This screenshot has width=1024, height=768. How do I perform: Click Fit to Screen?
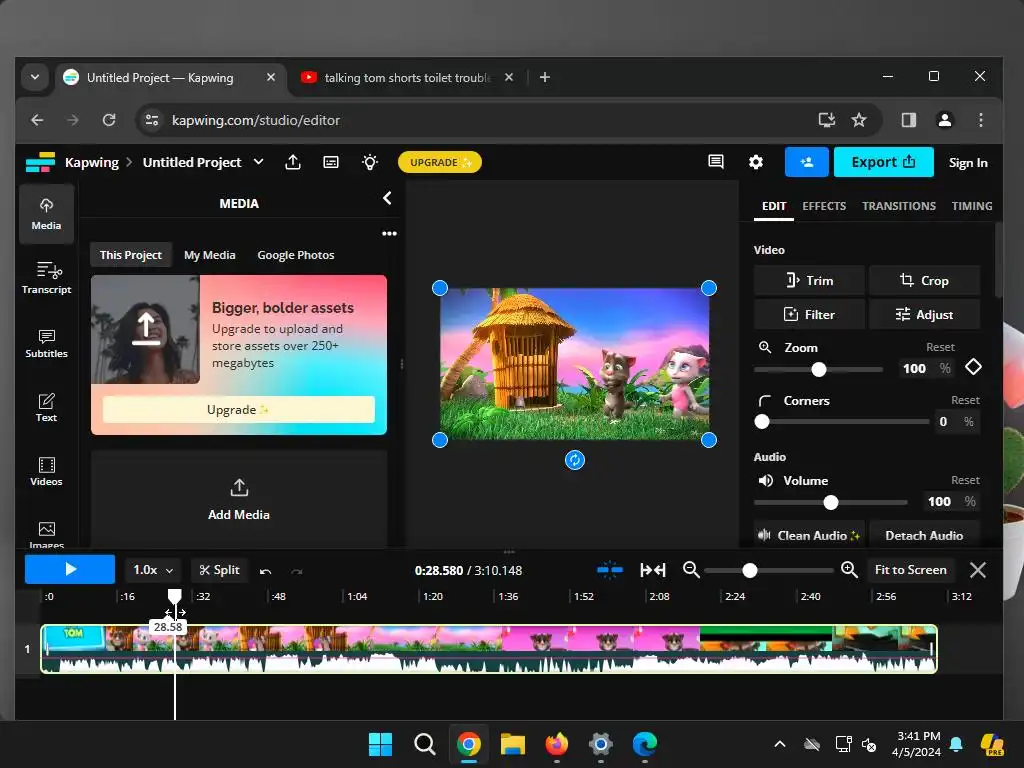tap(910, 570)
